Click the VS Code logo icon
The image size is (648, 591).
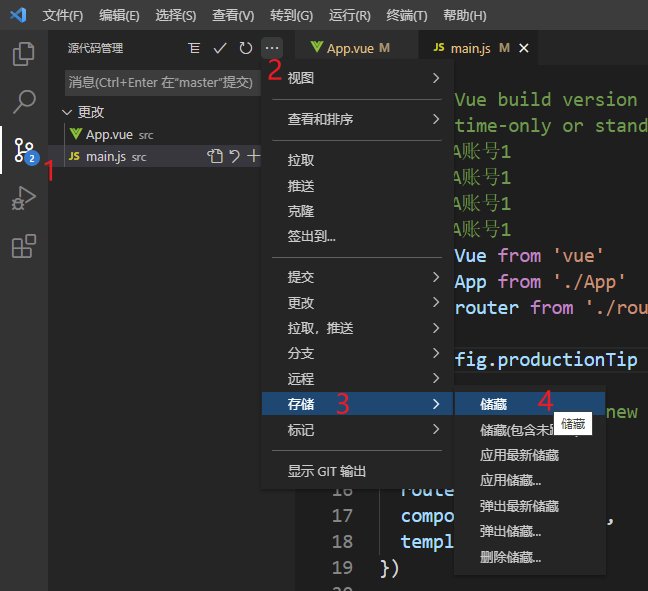click(x=19, y=15)
